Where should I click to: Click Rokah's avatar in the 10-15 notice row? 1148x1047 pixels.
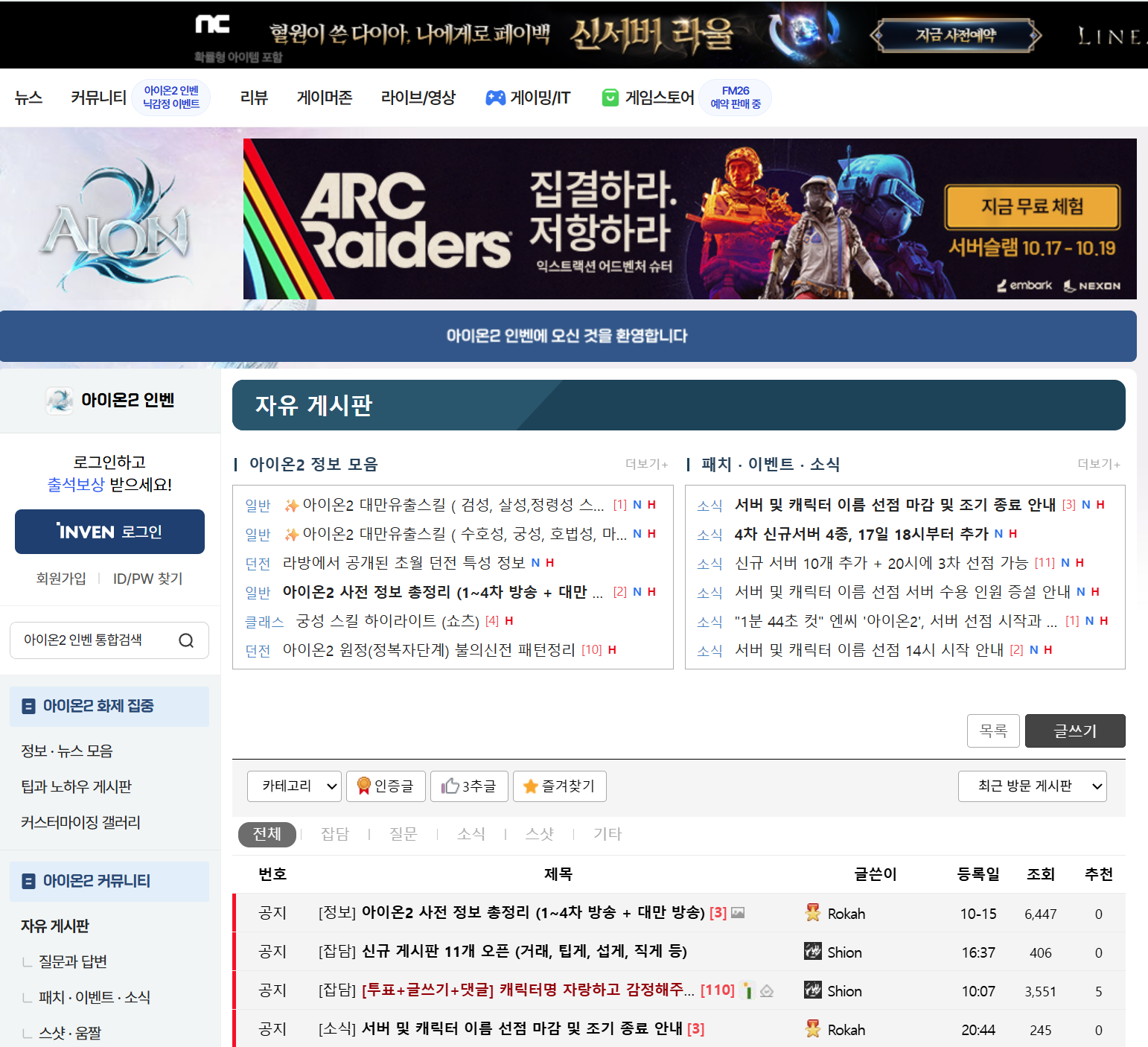813,912
